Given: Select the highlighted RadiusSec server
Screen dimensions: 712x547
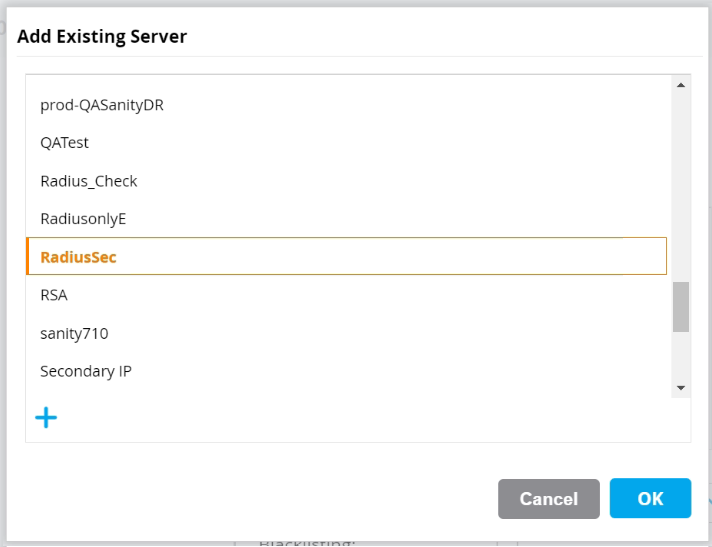Looking at the screenshot, I should pos(78,257).
